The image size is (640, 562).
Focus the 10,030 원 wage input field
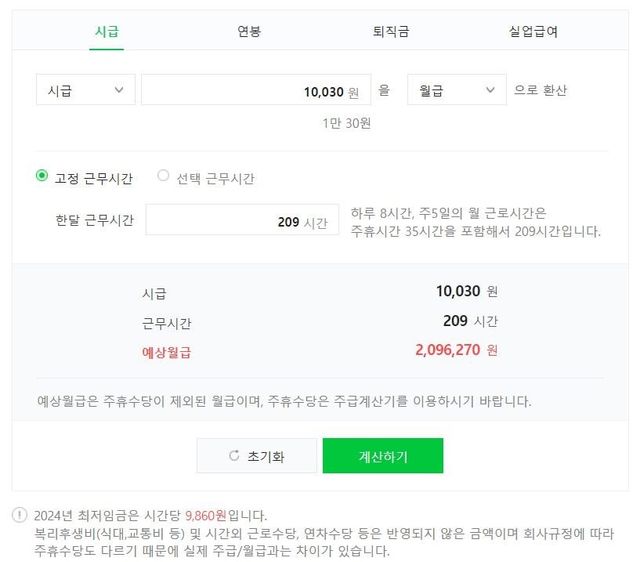[x=255, y=90]
